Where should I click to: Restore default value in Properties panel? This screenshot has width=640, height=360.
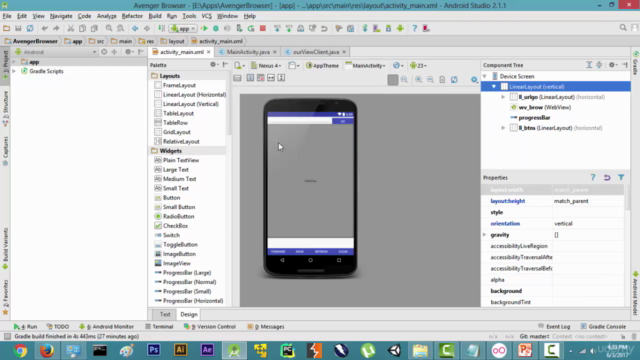point(607,178)
